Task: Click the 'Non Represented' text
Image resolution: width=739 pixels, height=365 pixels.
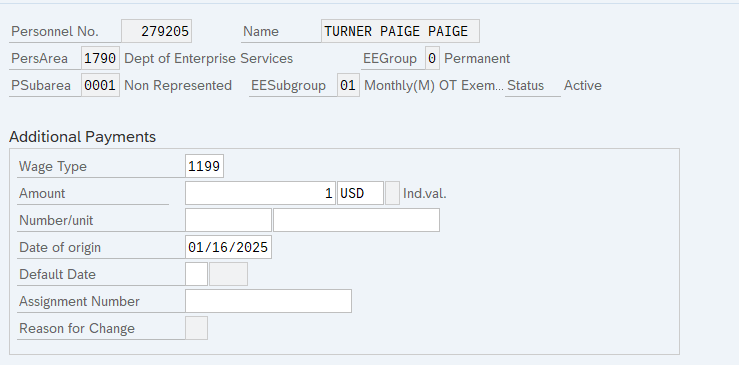Action: click(178, 85)
